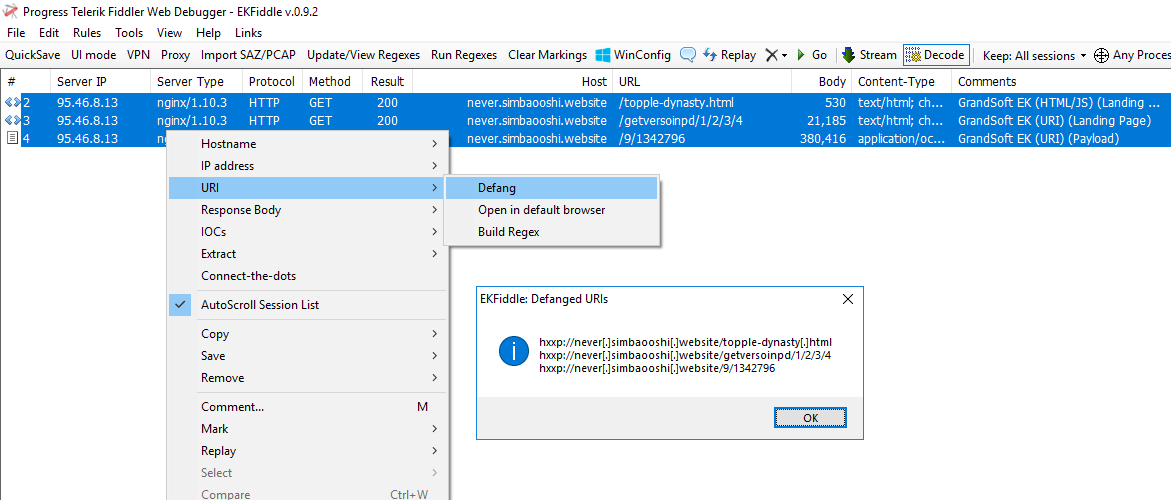Viewport: 1171px width, 500px height.
Task: Toggle AutoScroll Session List checkmark
Action: tap(180, 304)
